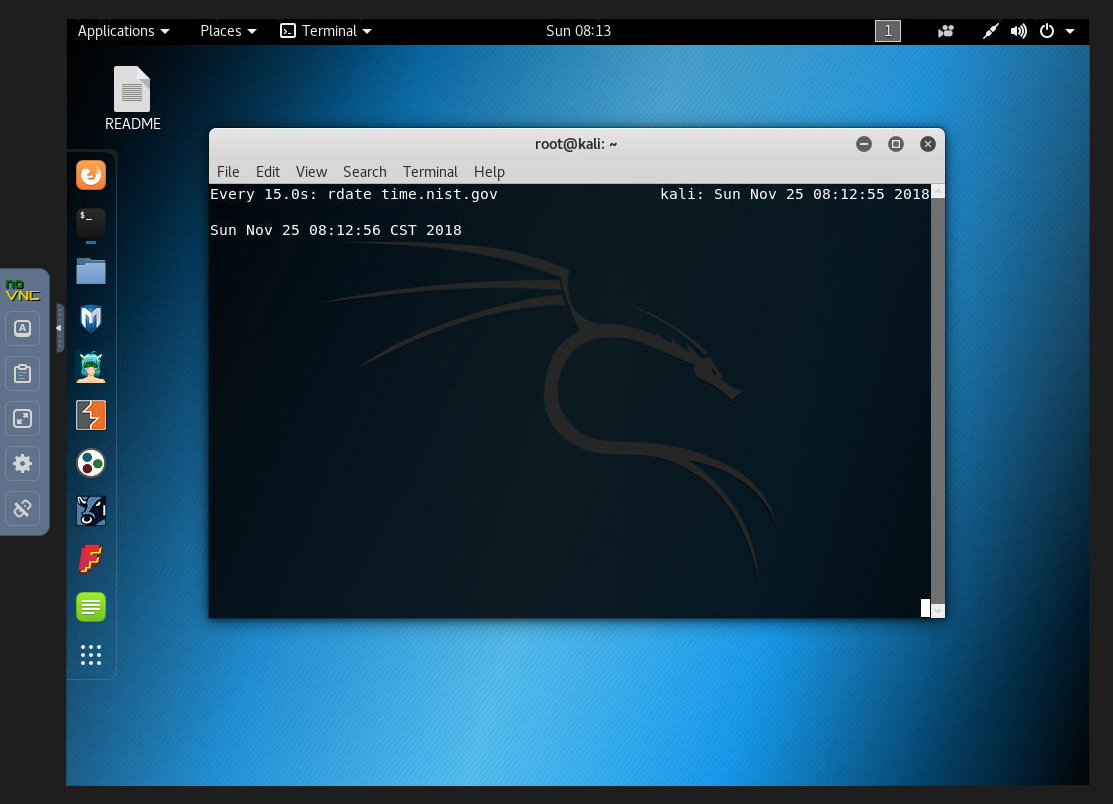Open noVNC settings gear
Viewport: 1113px width, 804px height.
(x=23, y=463)
